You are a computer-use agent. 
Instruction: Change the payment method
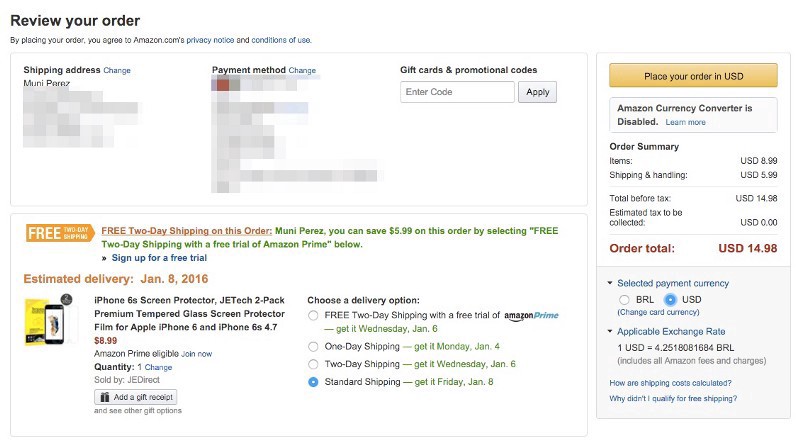[x=302, y=71]
